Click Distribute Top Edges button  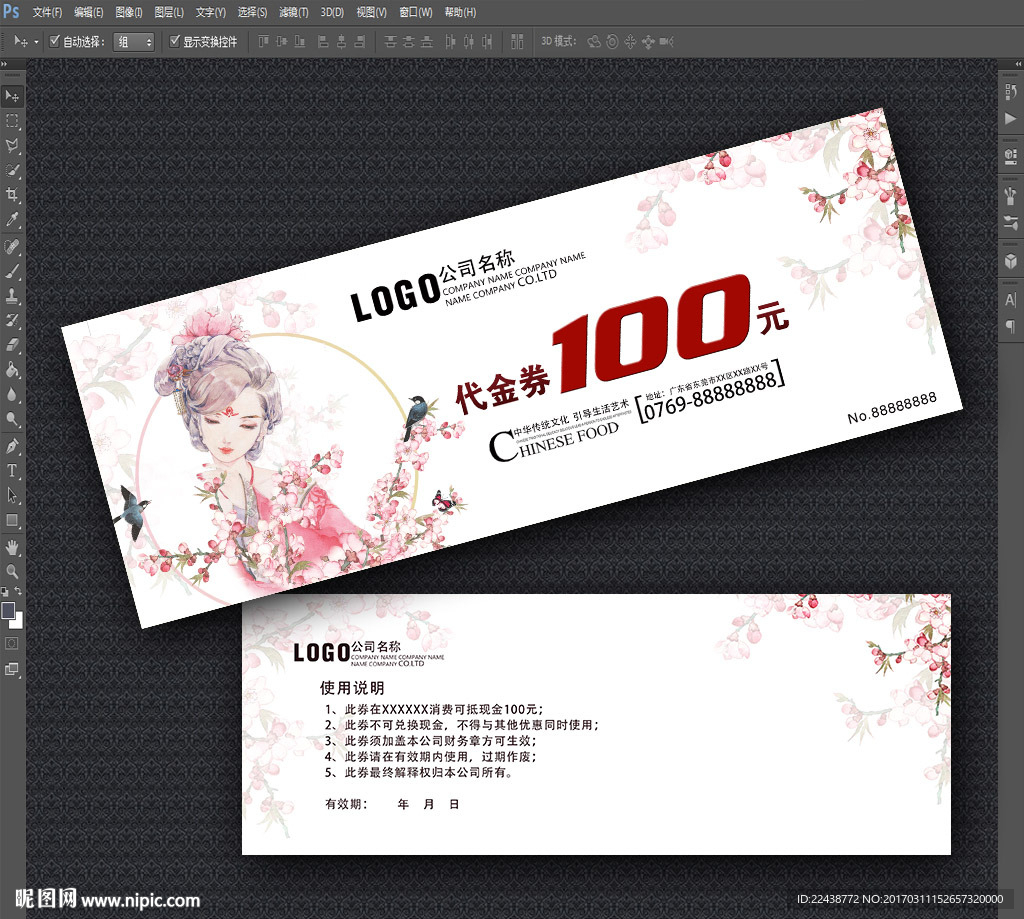(x=391, y=42)
